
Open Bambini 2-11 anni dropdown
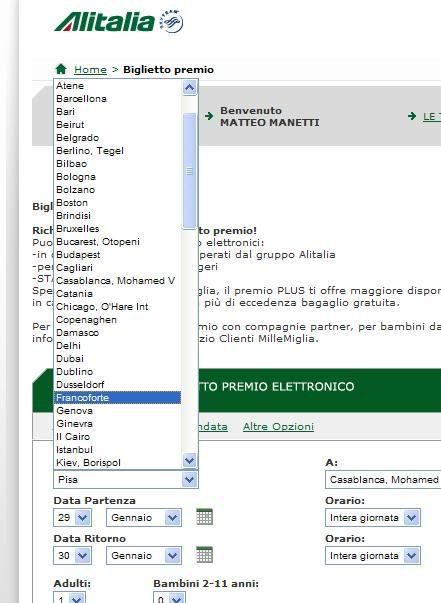pyautogui.click(x=169, y=597)
